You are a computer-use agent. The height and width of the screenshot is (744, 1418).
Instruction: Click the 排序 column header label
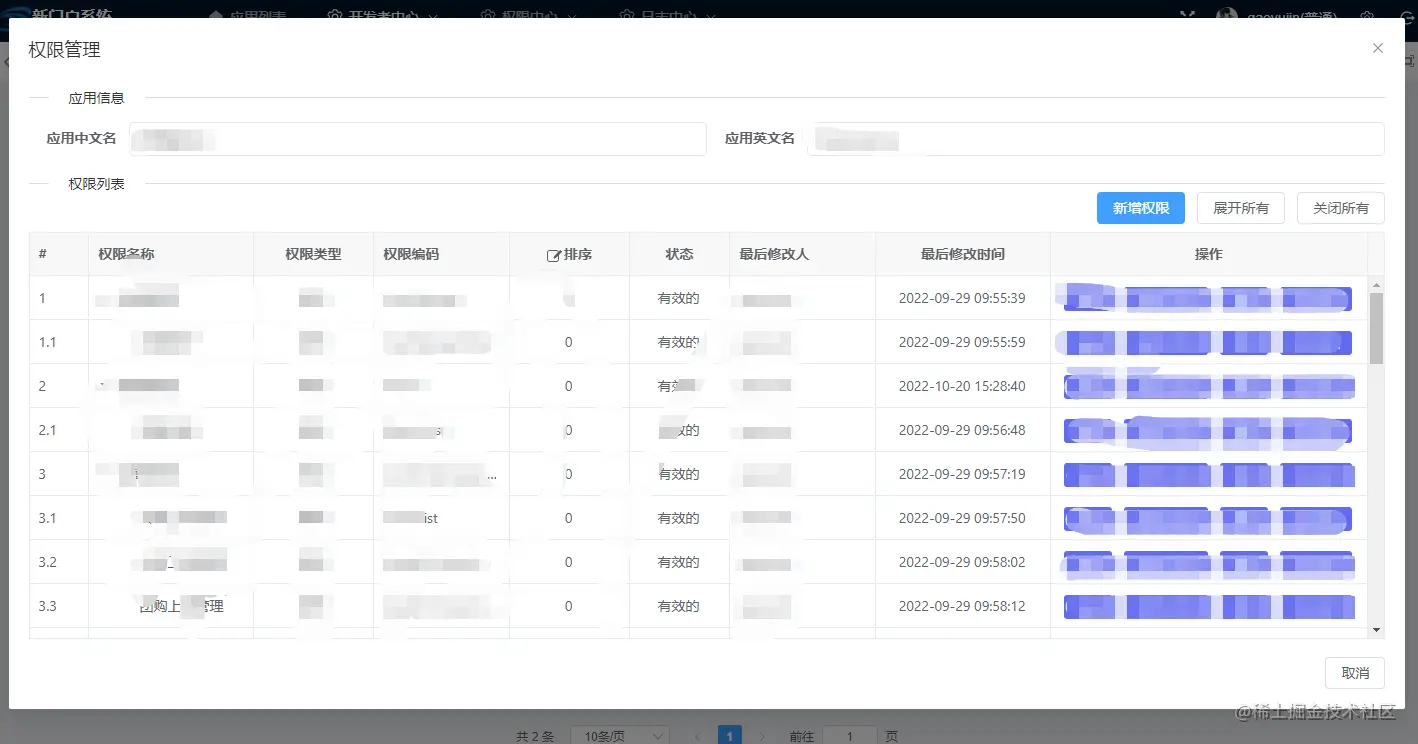coord(578,254)
